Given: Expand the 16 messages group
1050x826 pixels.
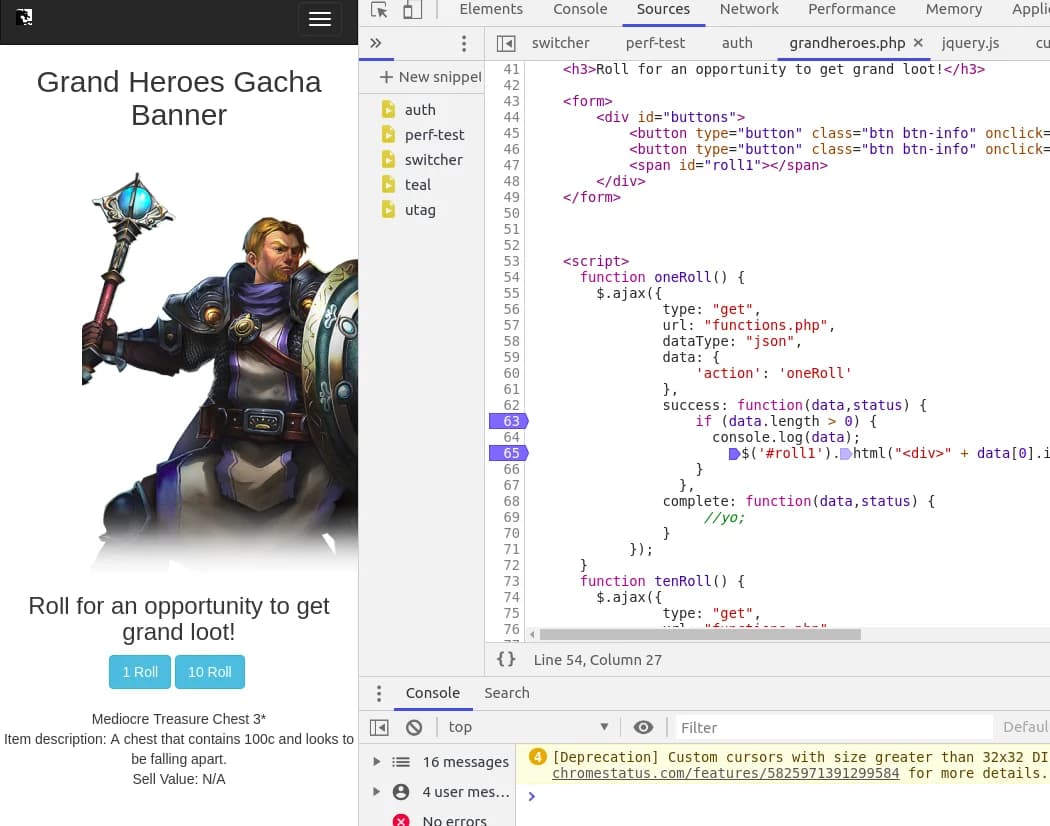Looking at the screenshot, I should coord(376,761).
